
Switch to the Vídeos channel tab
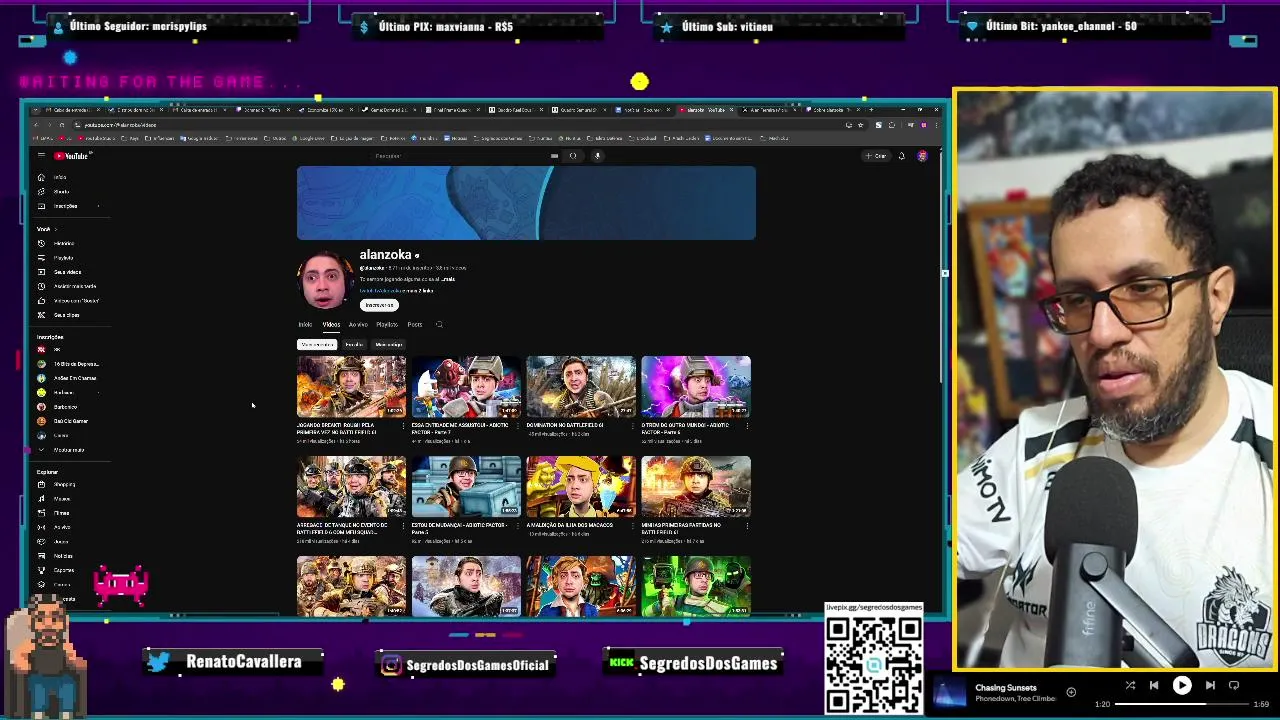[x=331, y=324]
